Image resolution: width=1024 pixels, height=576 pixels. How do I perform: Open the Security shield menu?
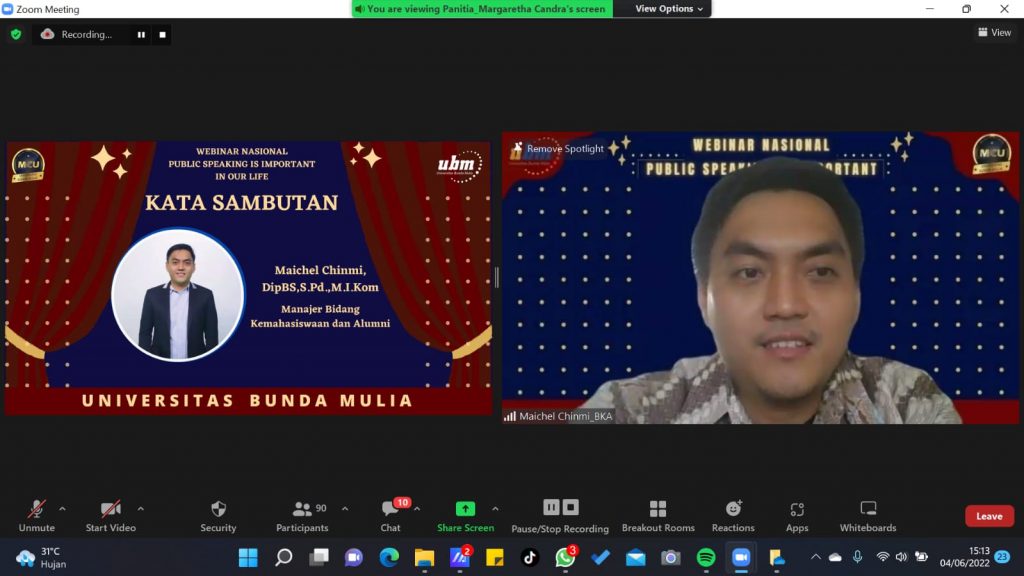pyautogui.click(x=218, y=516)
